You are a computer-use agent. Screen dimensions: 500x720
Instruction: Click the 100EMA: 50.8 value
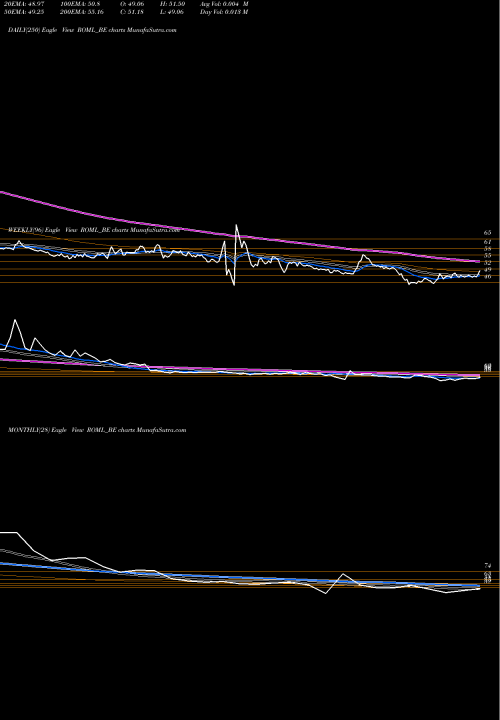point(81,4)
